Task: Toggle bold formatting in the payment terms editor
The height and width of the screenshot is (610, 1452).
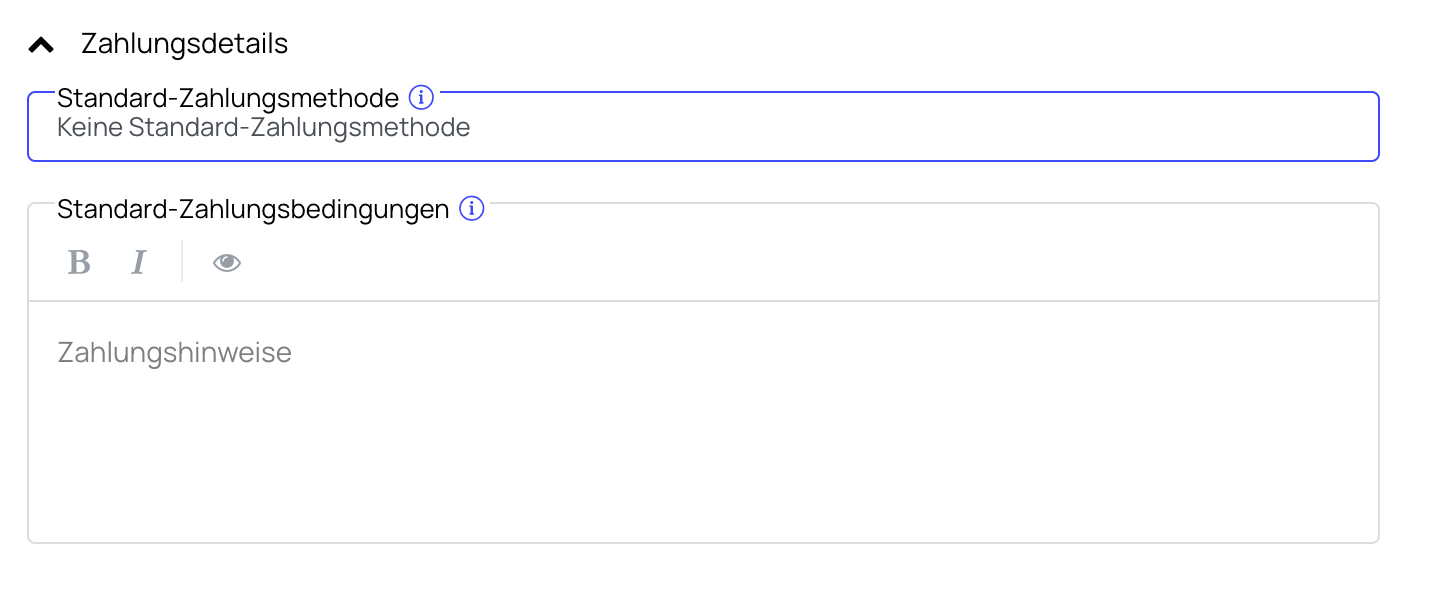Action: (79, 262)
